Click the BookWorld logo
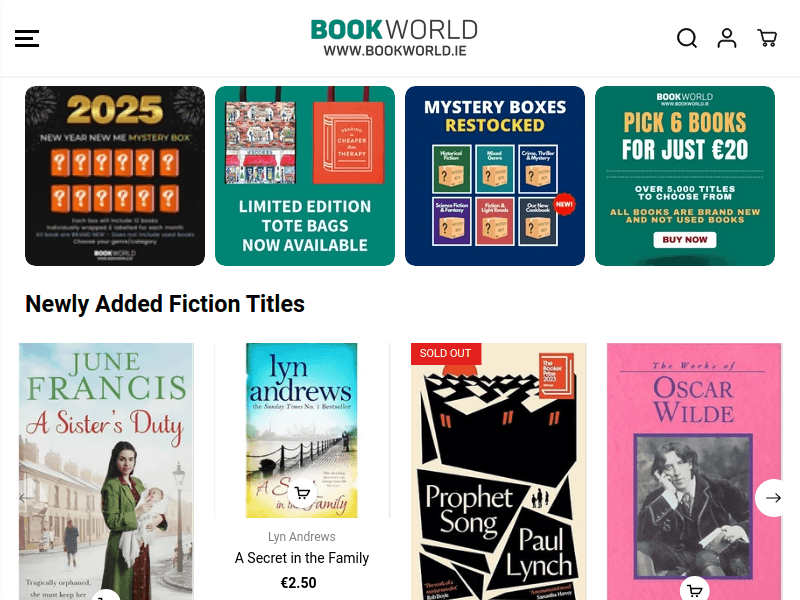Viewport: 800px width, 600px height. 394,37
